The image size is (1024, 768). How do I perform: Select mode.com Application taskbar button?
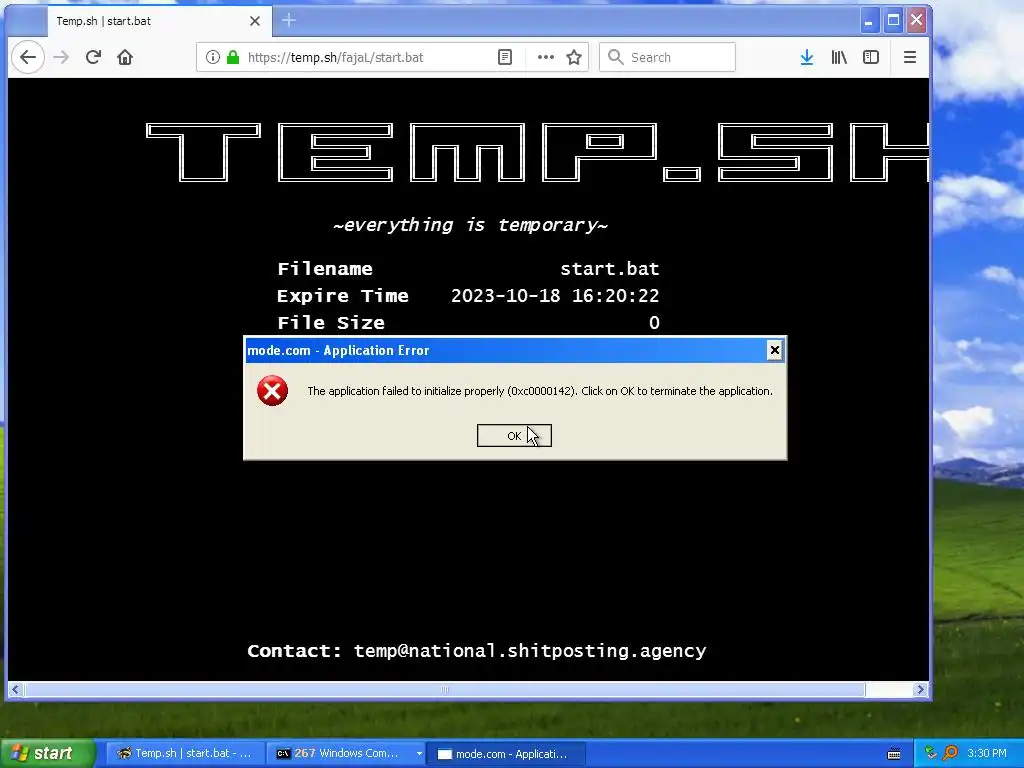(x=506, y=754)
